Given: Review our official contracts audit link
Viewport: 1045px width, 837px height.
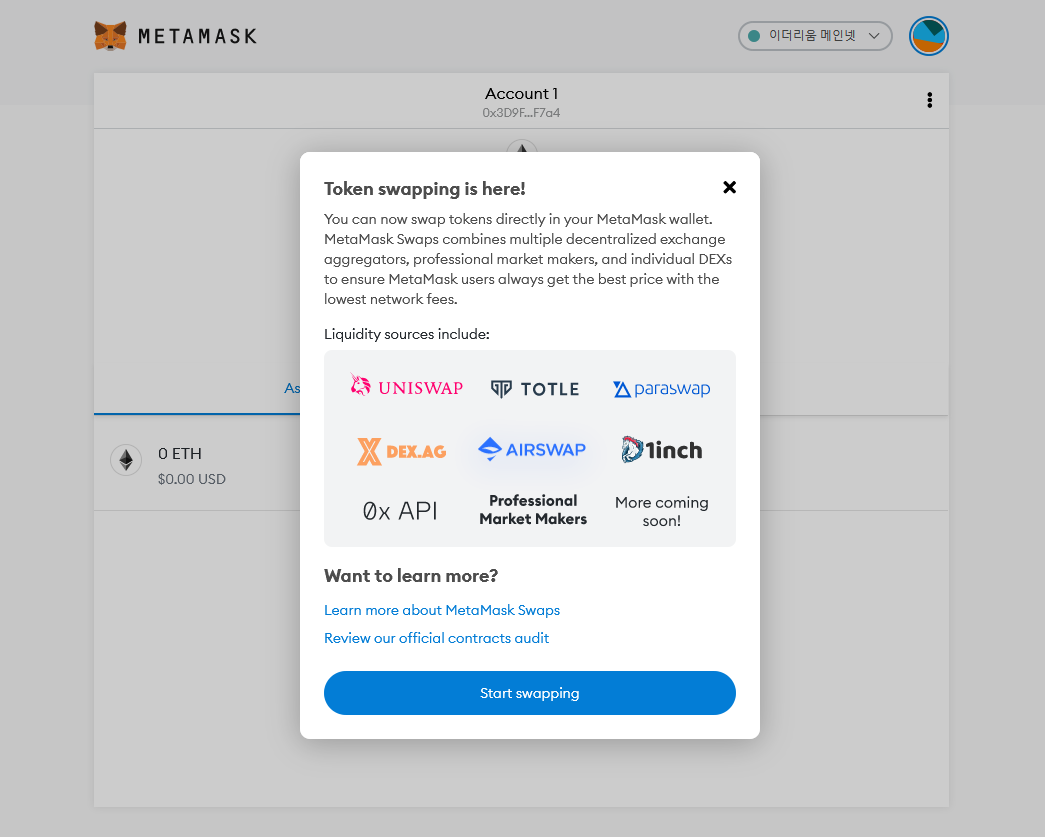Looking at the screenshot, I should [x=437, y=638].
